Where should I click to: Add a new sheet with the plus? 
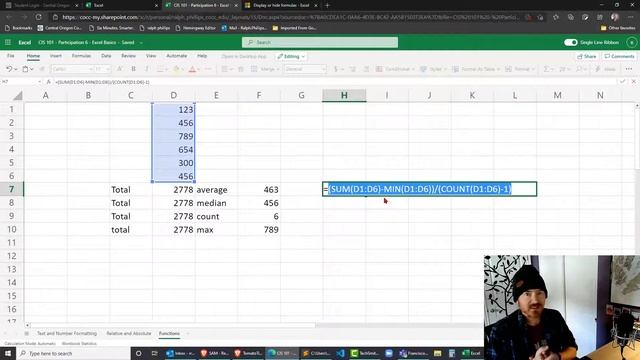188,333
